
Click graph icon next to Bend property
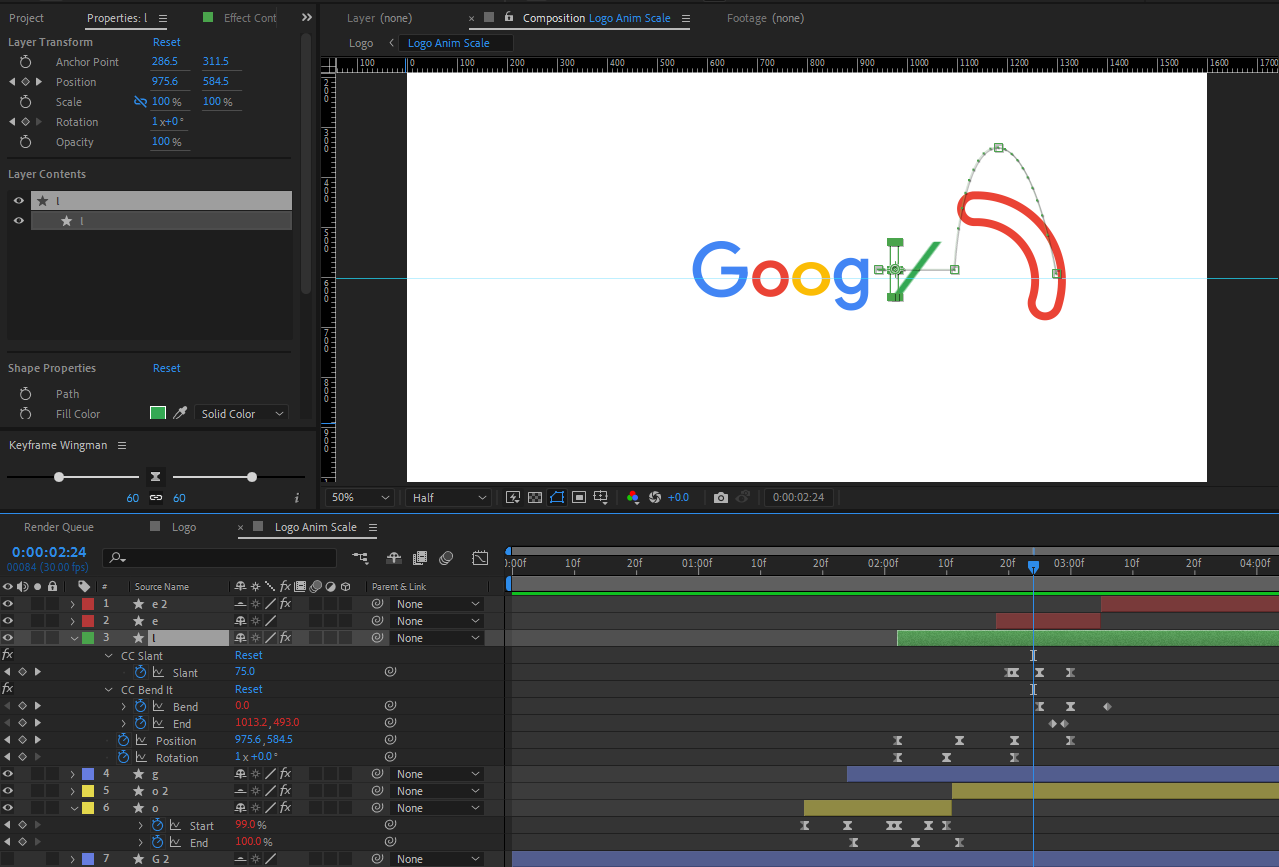[157, 707]
